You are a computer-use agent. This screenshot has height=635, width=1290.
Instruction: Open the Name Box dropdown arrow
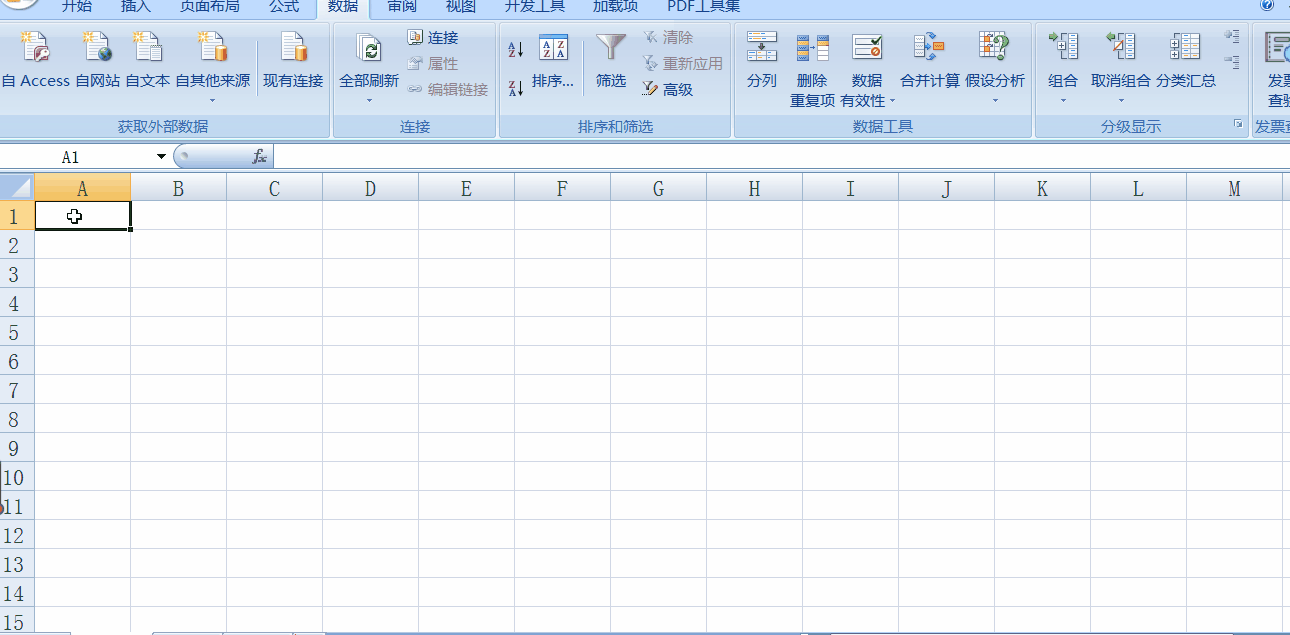[162, 157]
